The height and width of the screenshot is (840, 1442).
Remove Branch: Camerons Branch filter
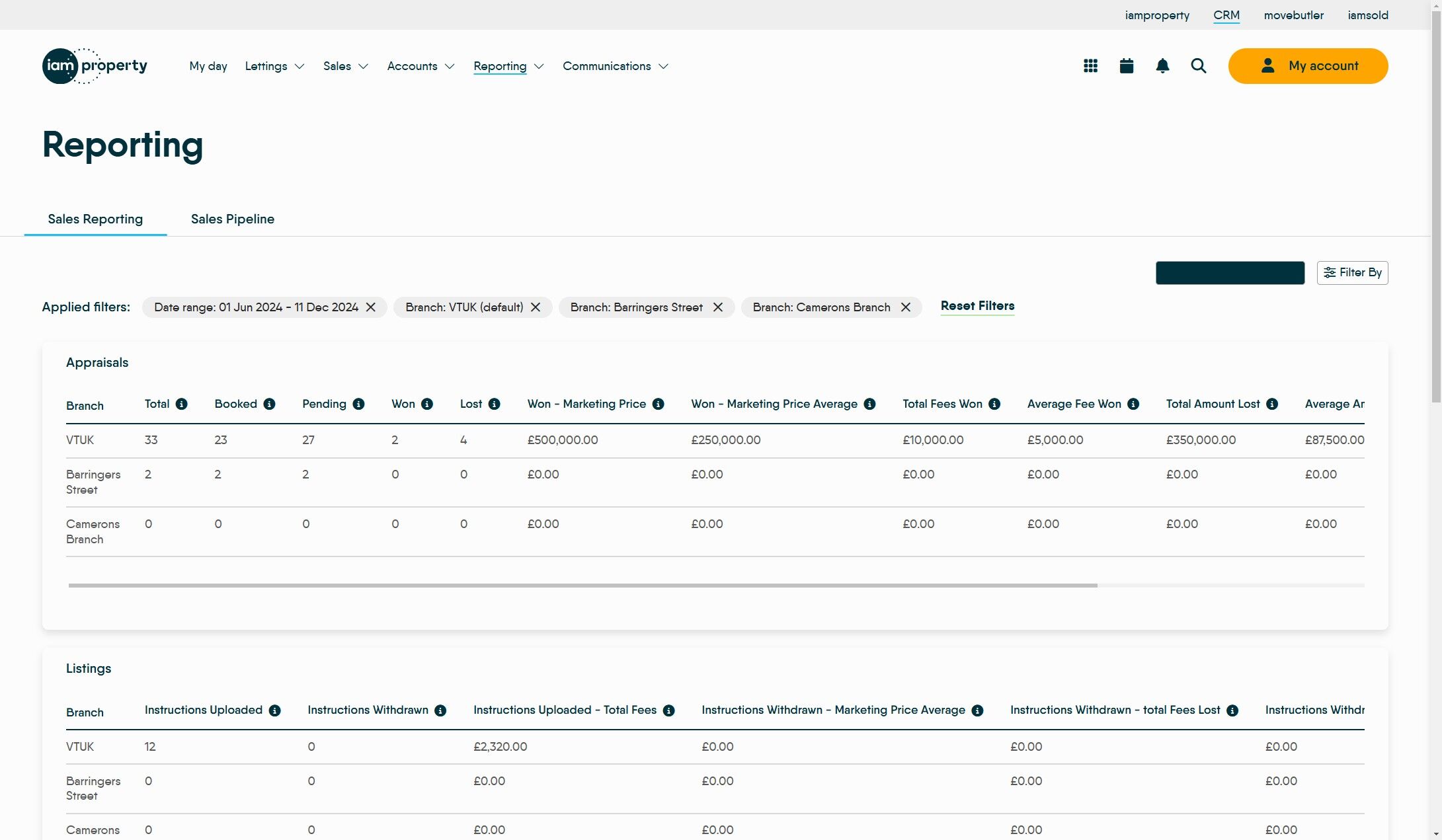[906, 307]
